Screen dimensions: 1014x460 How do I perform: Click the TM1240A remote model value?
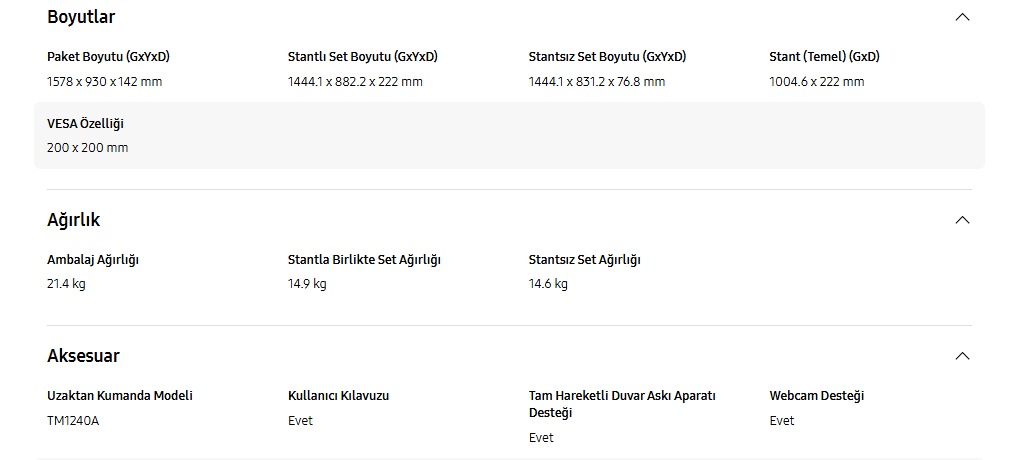click(x=73, y=421)
